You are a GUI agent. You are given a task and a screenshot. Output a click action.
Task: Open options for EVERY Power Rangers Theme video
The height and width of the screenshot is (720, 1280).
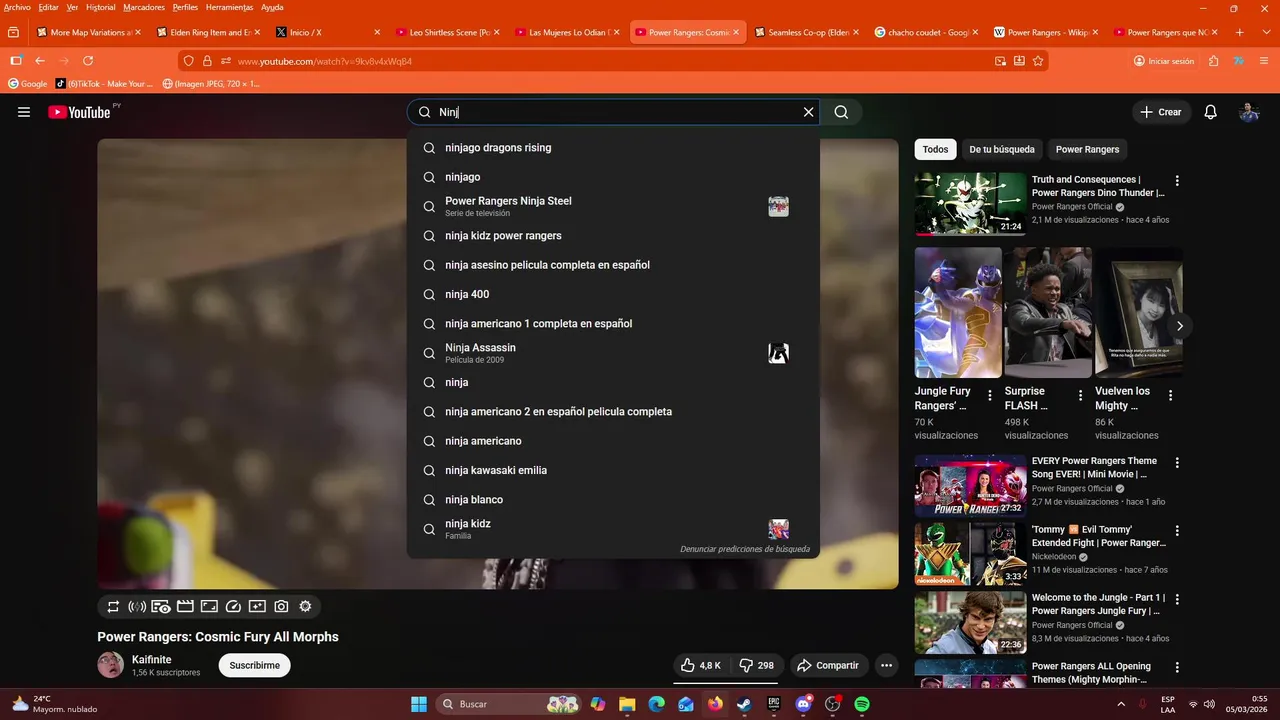tap(1177, 463)
